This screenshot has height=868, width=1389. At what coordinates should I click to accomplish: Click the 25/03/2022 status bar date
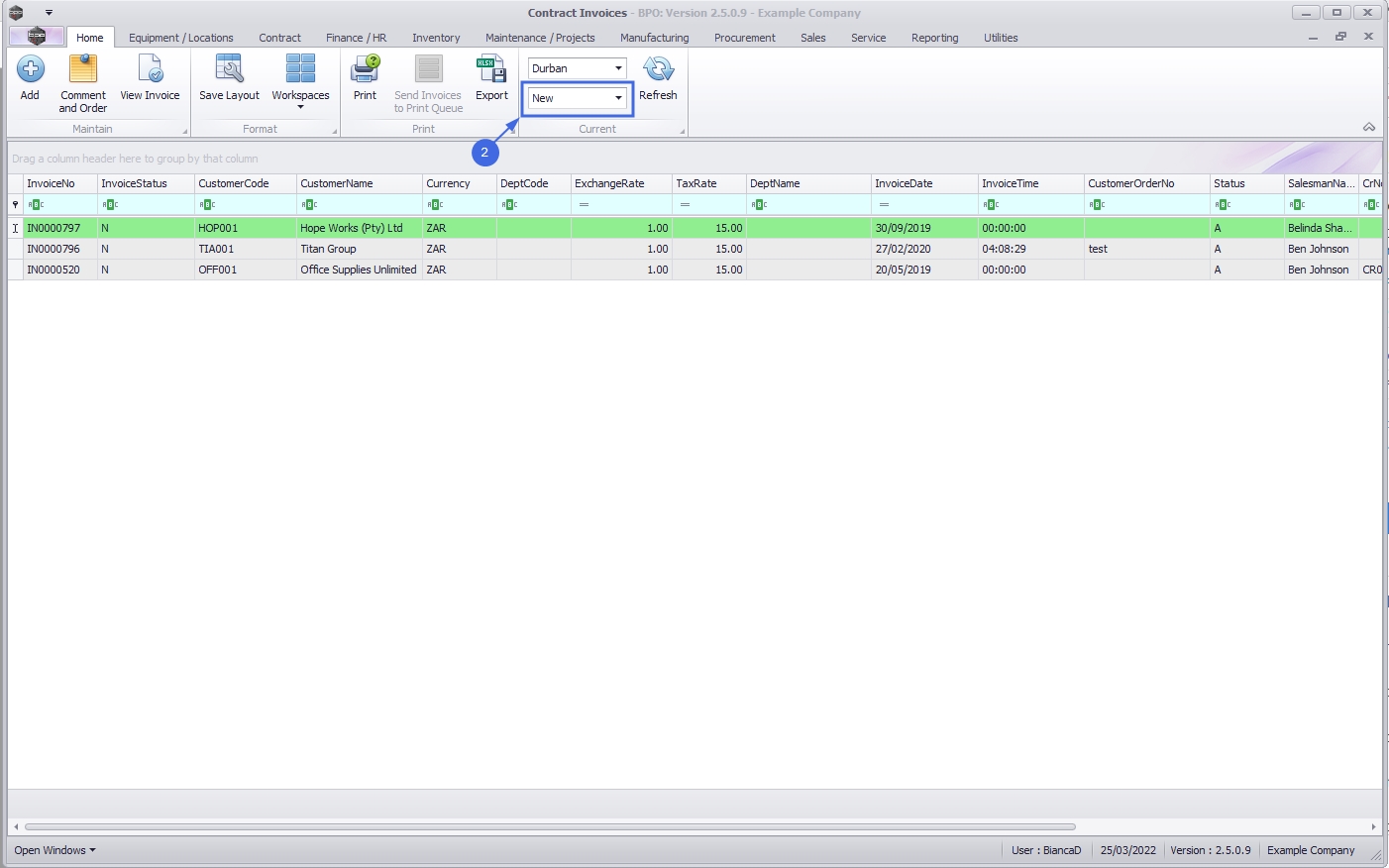click(x=1128, y=850)
